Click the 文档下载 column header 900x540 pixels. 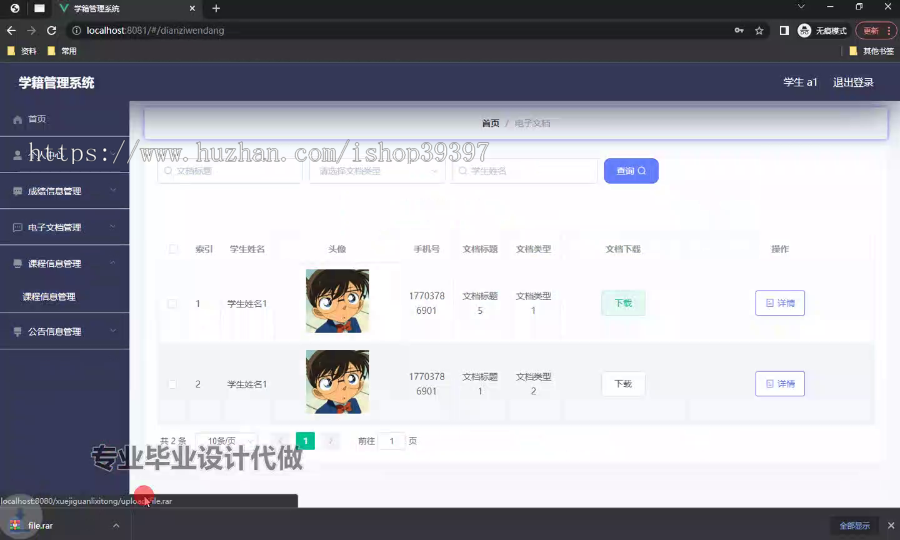coord(623,249)
